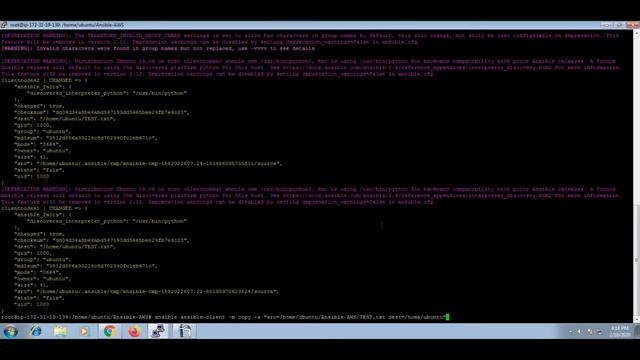Click the 'clientnodea1 | CHANGED' output line
Viewport: 640px width, 360px height.
44,208
